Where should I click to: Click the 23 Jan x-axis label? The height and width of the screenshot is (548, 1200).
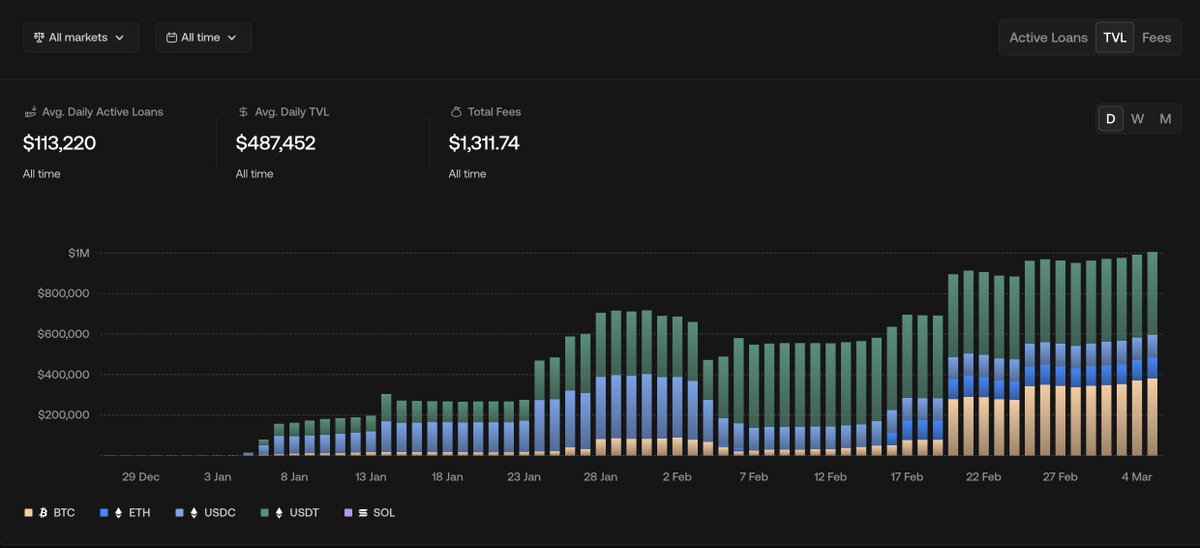click(x=524, y=477)
